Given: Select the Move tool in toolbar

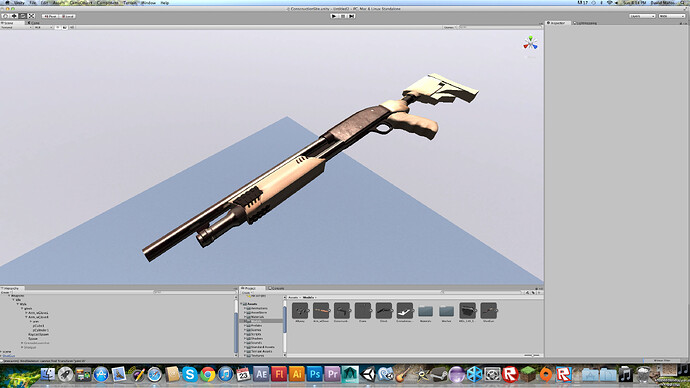Looking at the screenshot, I should click(14, 16).
